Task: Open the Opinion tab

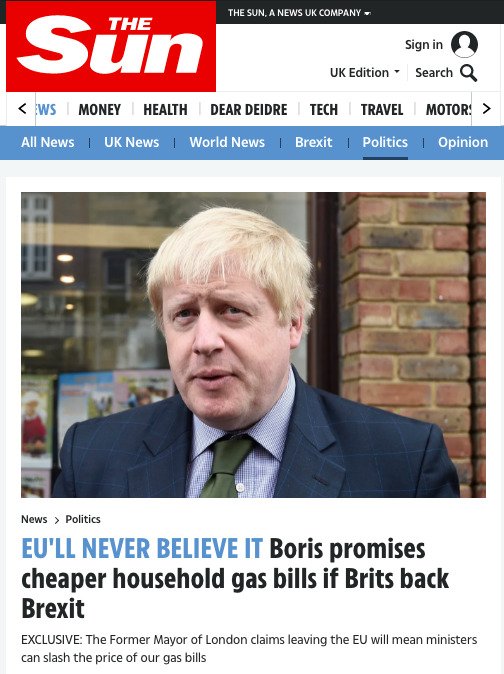Action: [x=463, y=142]
